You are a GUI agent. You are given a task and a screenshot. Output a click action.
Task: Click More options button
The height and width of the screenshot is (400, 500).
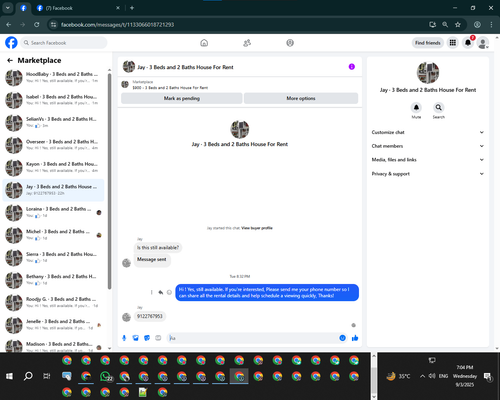tap(301, 98)
